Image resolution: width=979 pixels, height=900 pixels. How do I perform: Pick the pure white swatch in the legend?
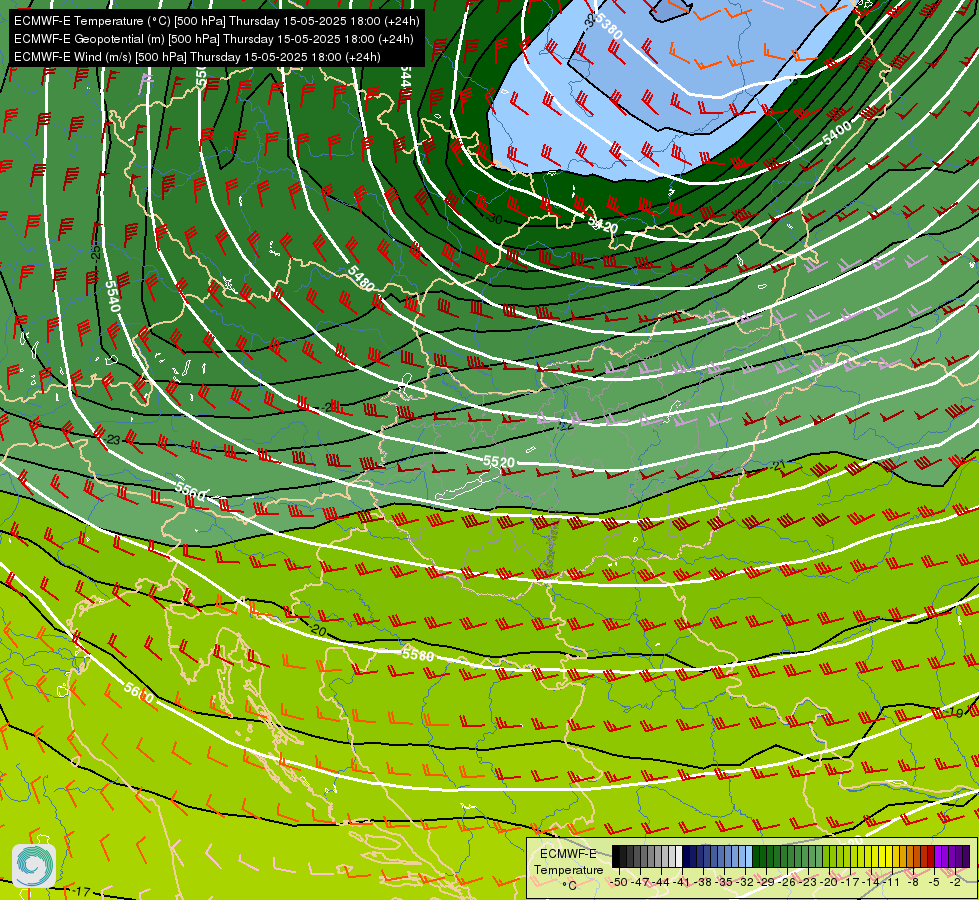tap(679, 856)
